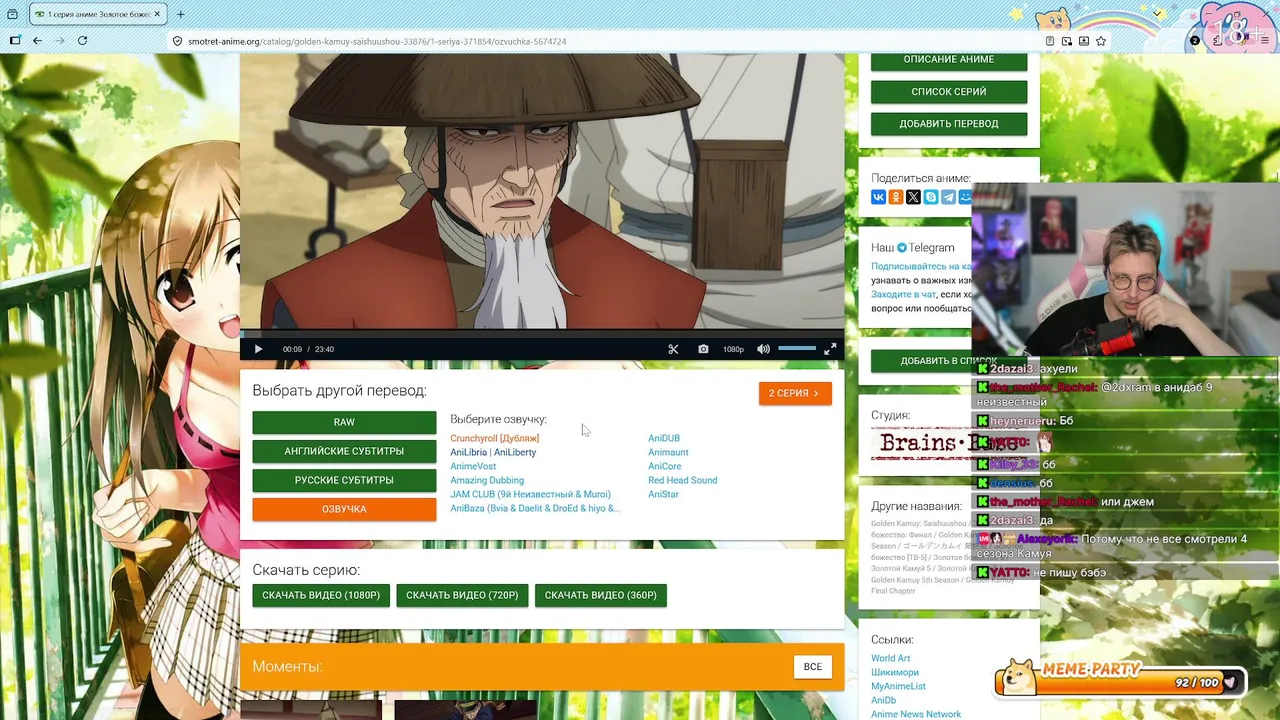This screenshot has height=720, width=1280.
Task: Select АНГЛИЙСКИЕ СУБТИТРЫ option
Action: tap(344, 451)
